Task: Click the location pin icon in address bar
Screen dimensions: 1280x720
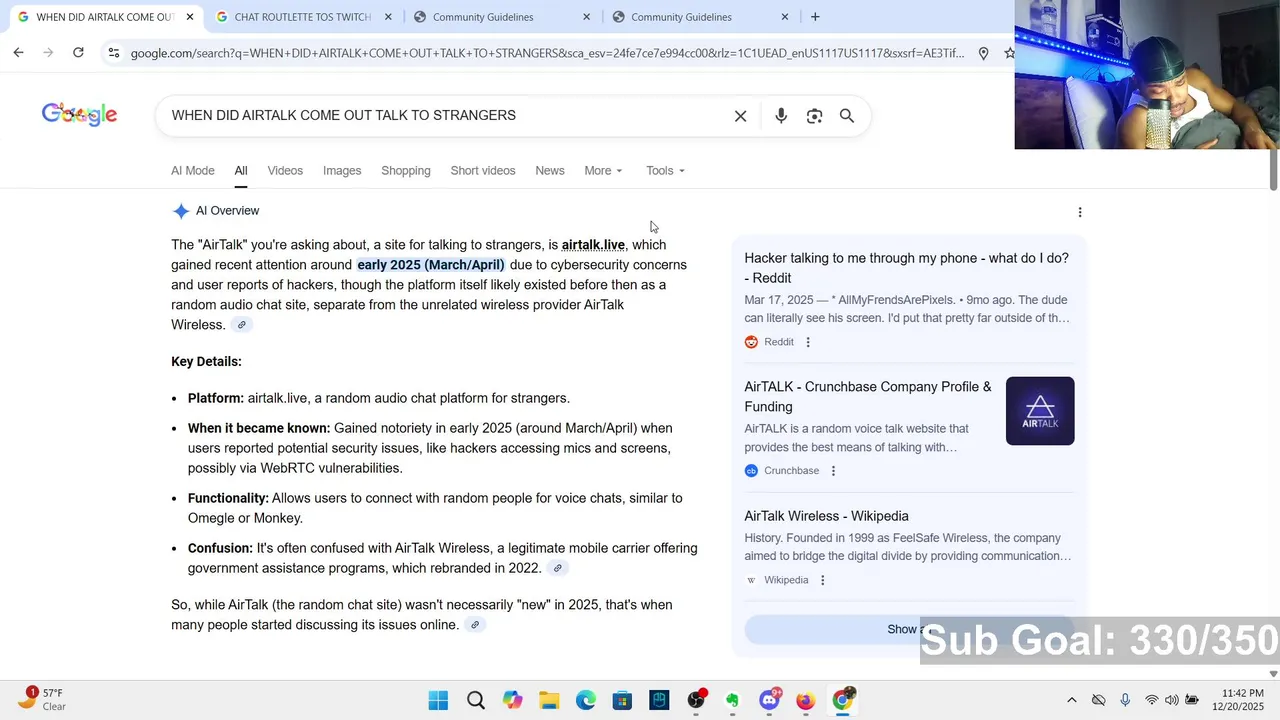Action: tap(984, 53)
